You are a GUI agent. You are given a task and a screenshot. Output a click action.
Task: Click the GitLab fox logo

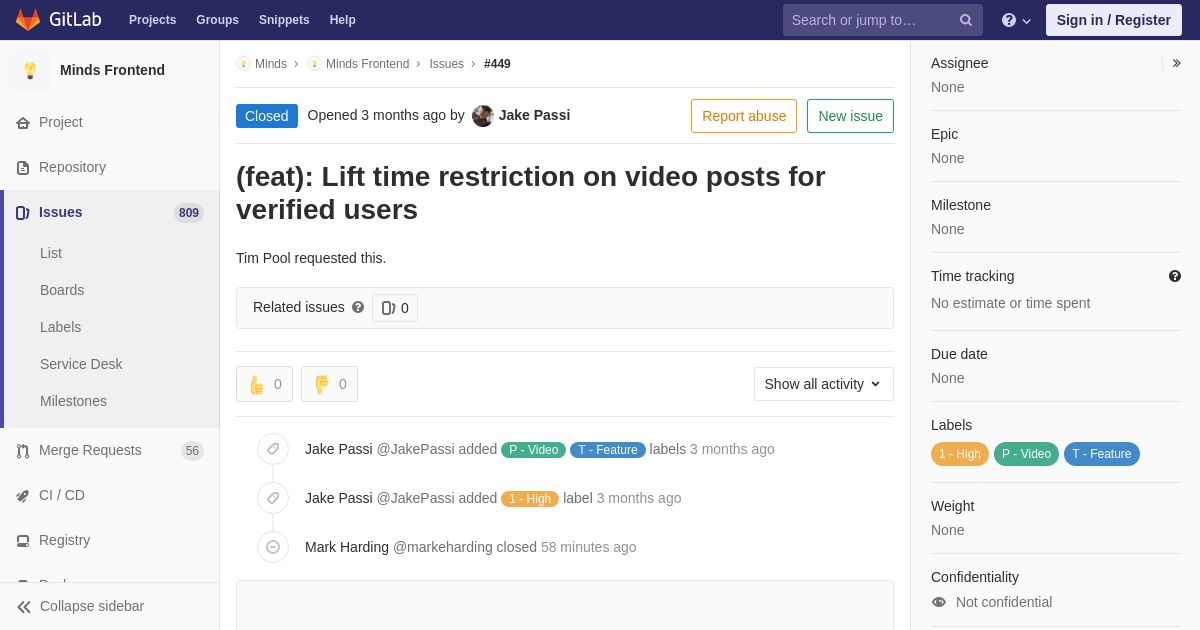click(x=28, y=20)
